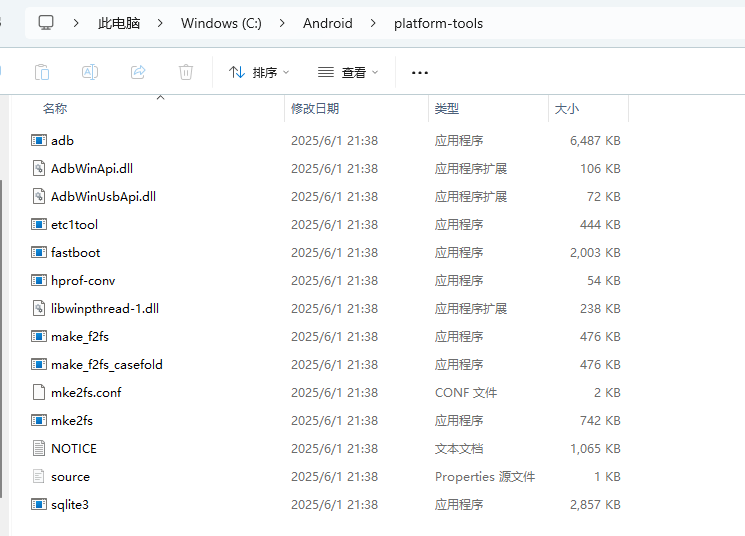Click the adb application file icon

[39, 140]
